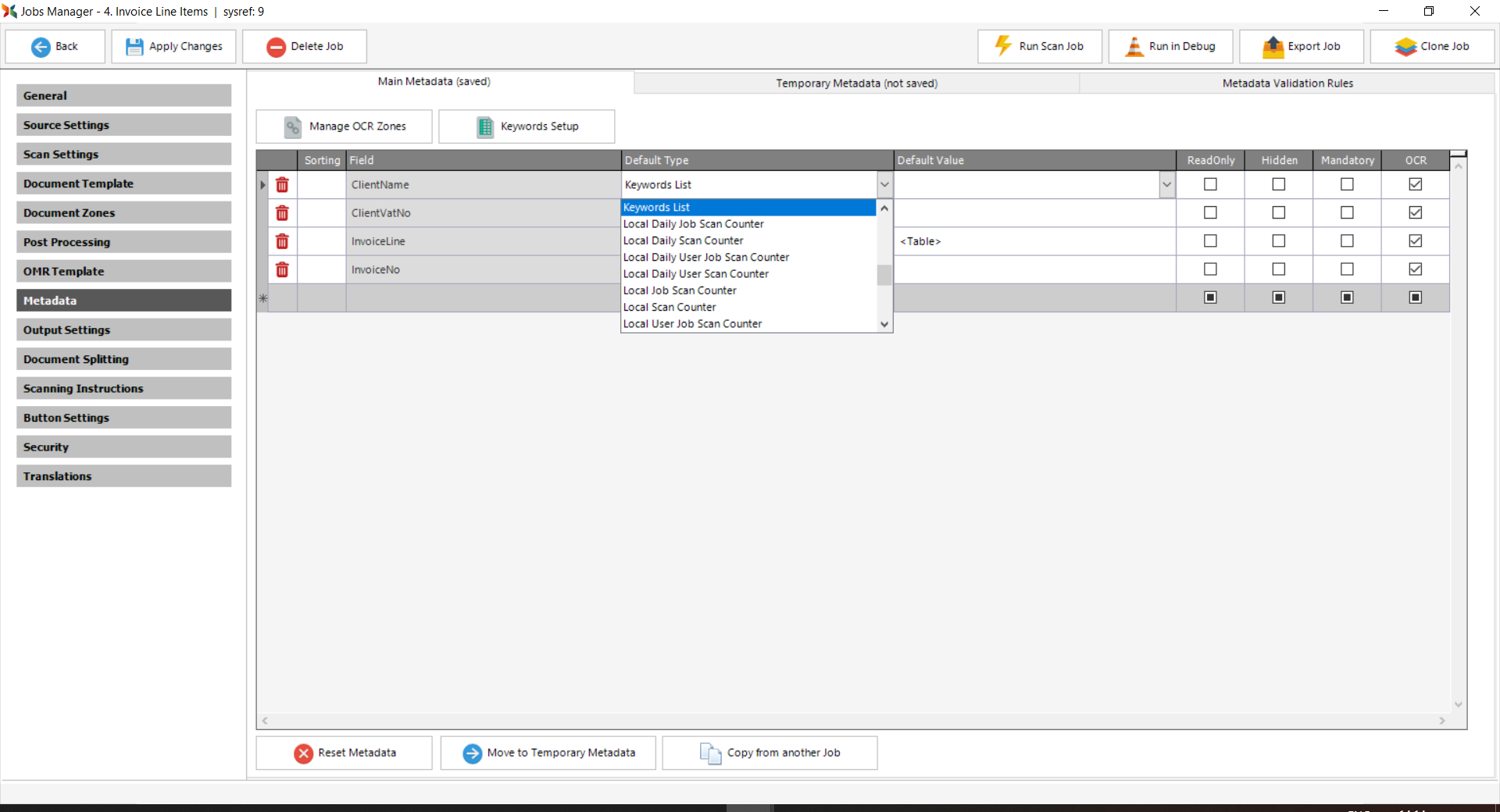Click the Run Scan Job lightning icon
This screenshot has width=1500, height=812.
pyautogui.click(x=1003, y=46)
